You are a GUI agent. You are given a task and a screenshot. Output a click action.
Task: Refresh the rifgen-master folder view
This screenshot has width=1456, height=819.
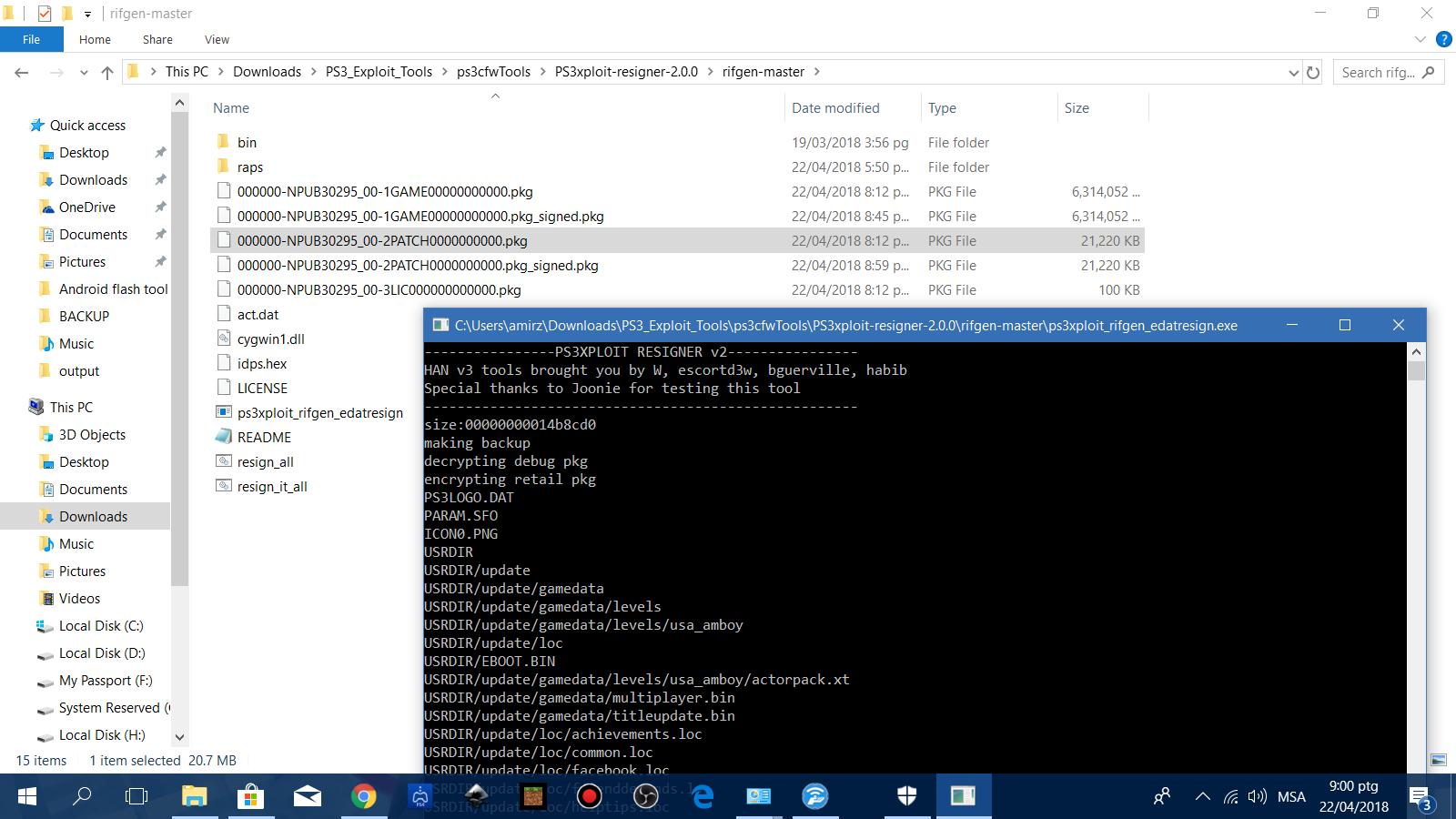pyautogui.click(x=1313, y=72)
